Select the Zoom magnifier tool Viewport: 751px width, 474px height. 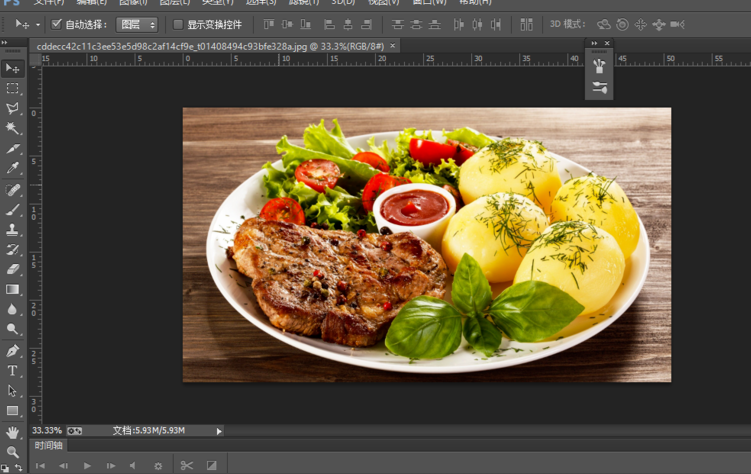click(13, 452)
